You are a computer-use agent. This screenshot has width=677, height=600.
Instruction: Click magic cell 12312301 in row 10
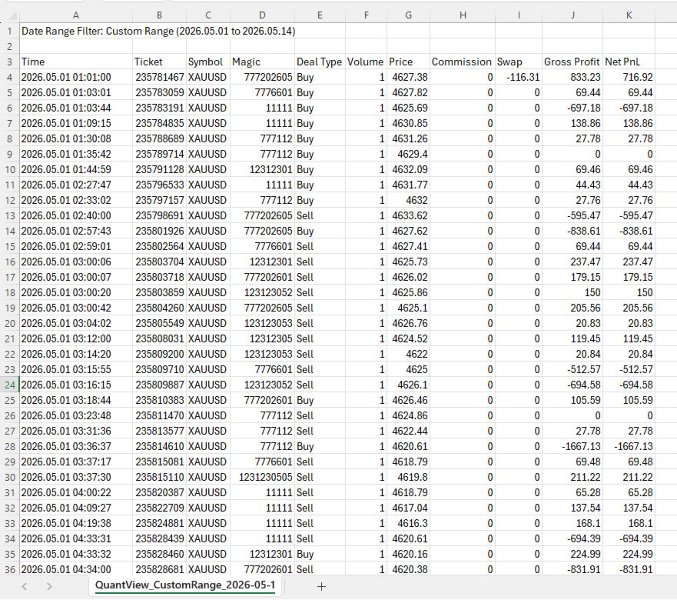[x=262, y=169]
